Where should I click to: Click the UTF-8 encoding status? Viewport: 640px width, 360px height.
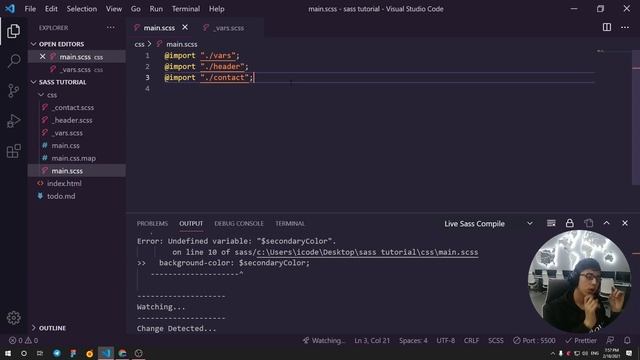[x=445, y=340]
